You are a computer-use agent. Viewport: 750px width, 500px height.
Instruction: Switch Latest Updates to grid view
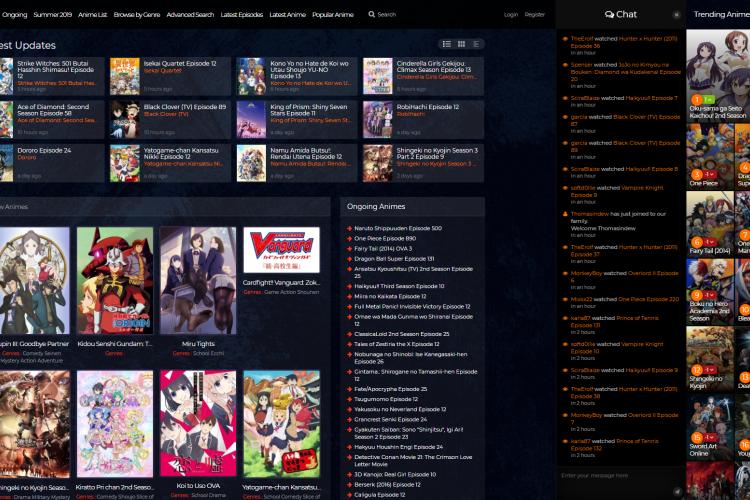461,44
